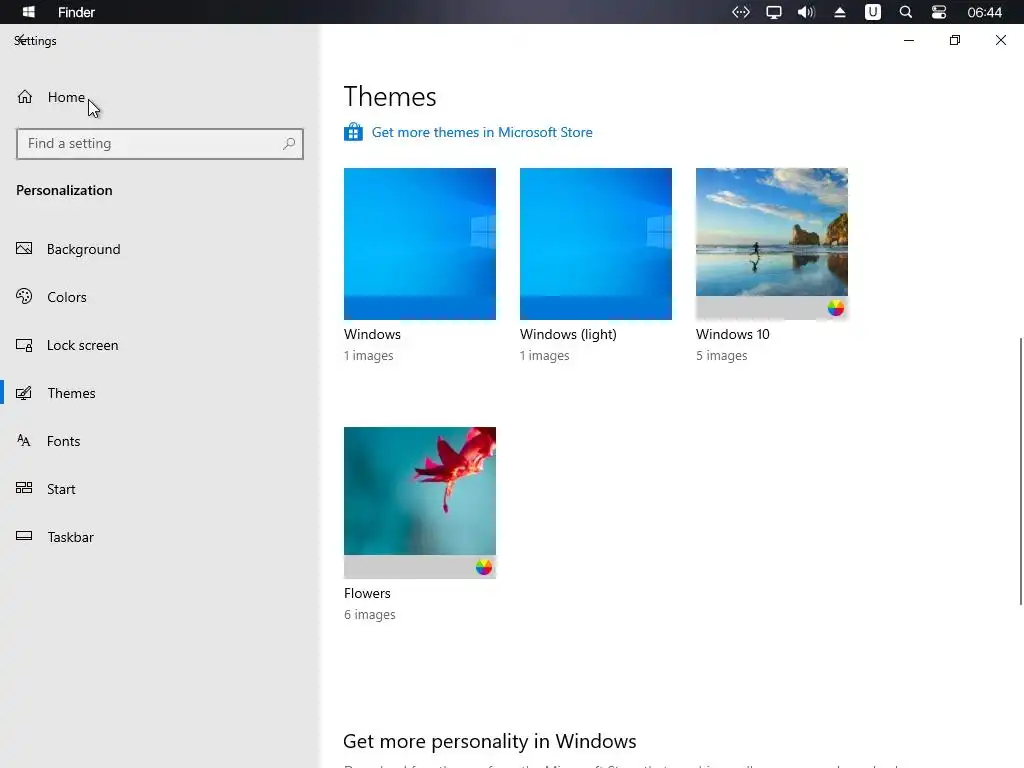
Task: Click the Background picture icon
Action: [24, 248]
